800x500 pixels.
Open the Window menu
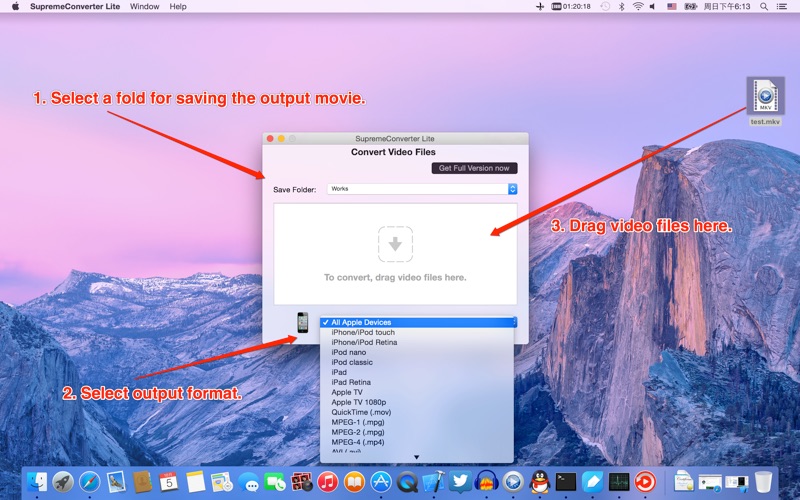tap(144, 7)
